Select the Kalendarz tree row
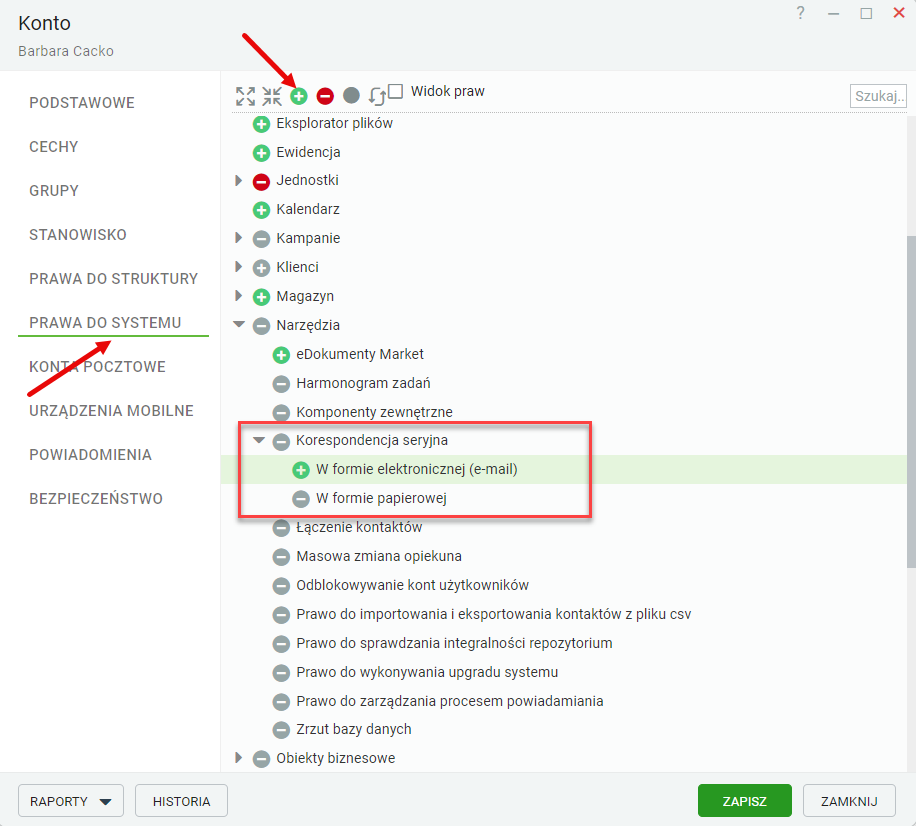The width and height of the screenshot is (916, 826). tap(564, 210)
